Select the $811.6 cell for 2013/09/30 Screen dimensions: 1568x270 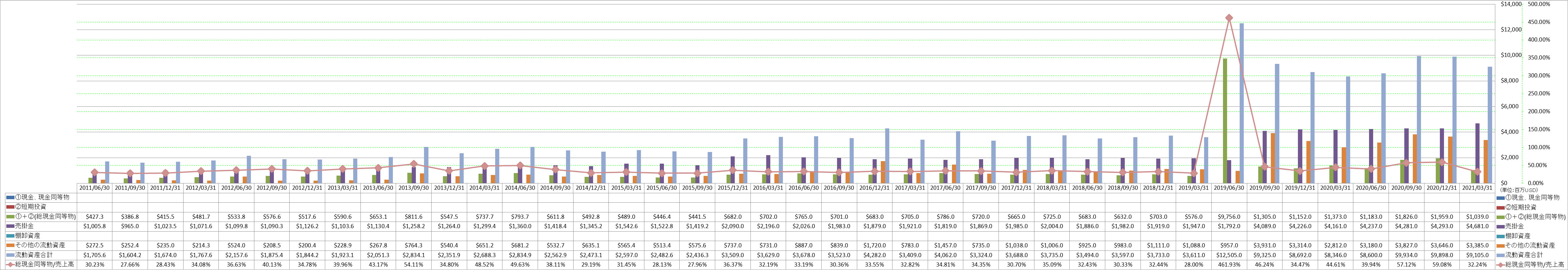[414, 217]
